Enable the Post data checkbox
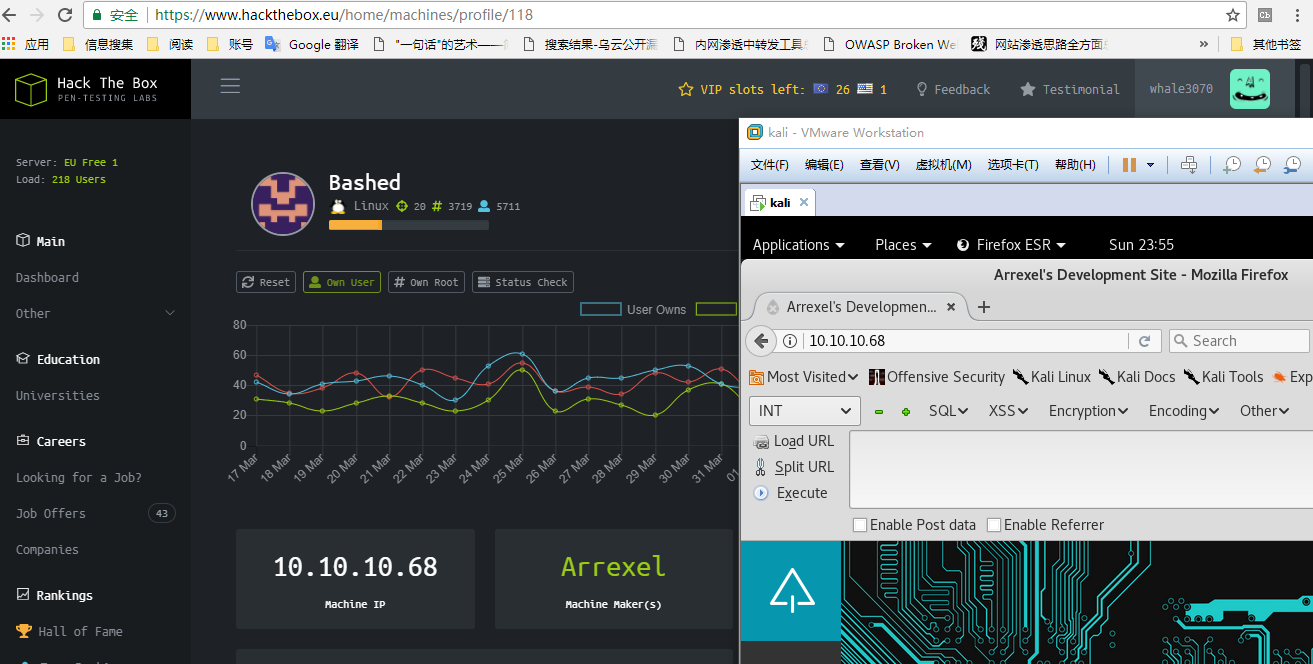Viewport: 1313px width, 664px height. pyautogui.click(x=859, y=525)
